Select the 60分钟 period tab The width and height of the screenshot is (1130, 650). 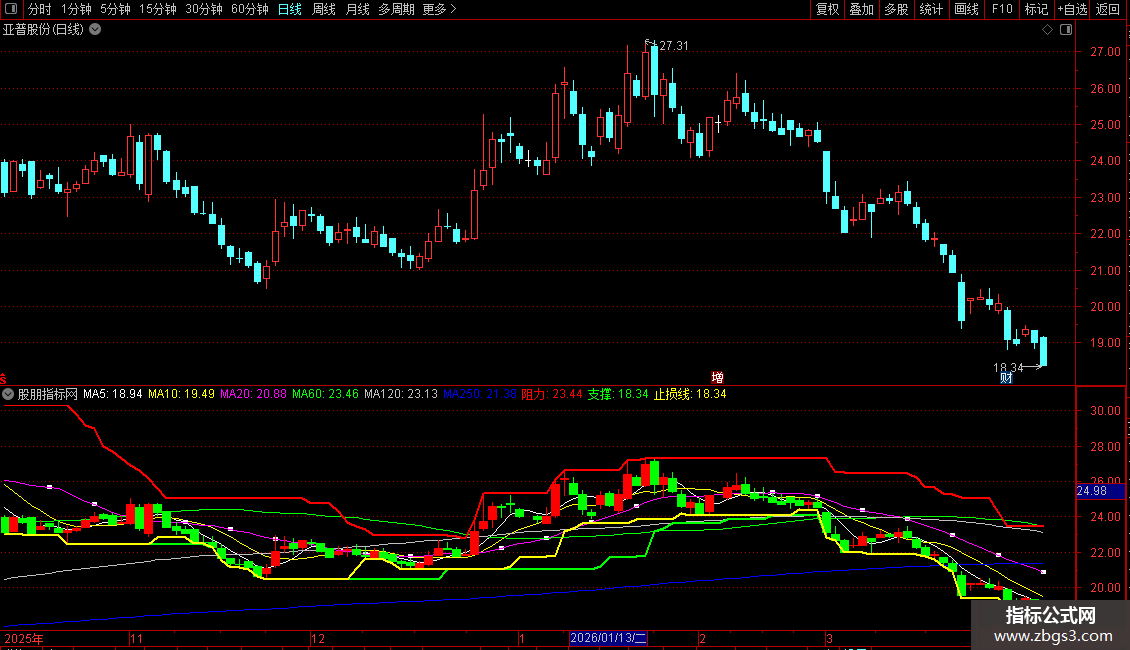coord(250,9)
